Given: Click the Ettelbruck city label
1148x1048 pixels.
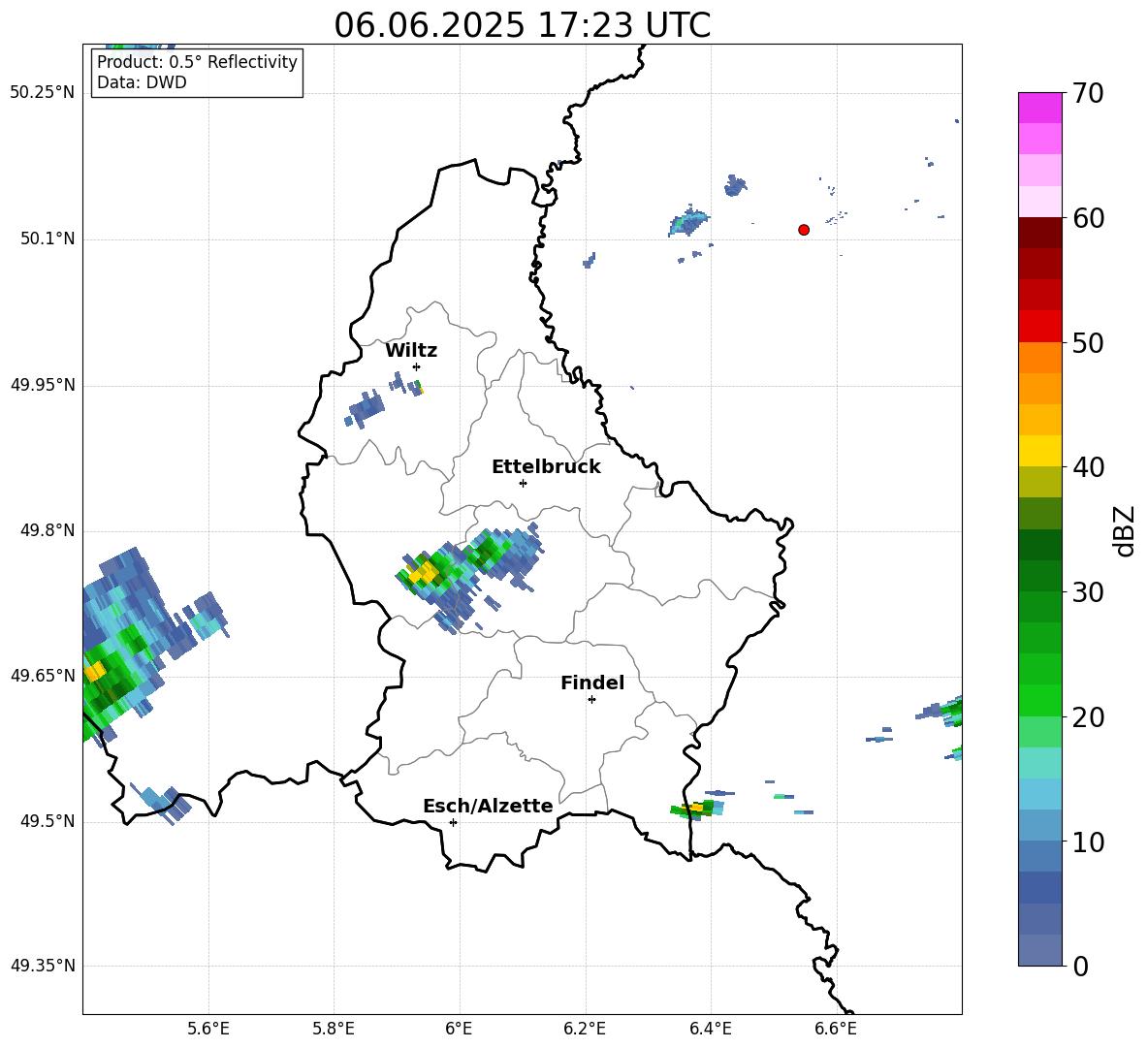Looking at the screenshot, I should [546, 467].
